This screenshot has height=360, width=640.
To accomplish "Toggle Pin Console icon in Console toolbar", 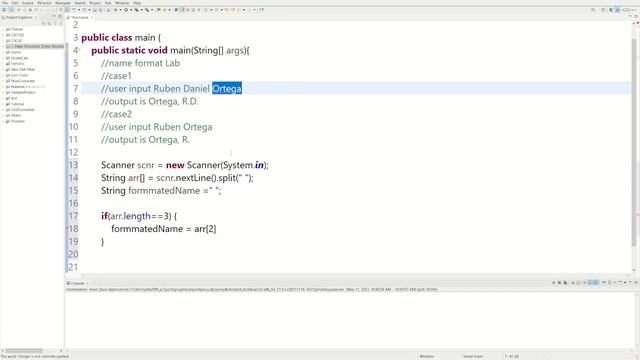I will pos(603,282).
